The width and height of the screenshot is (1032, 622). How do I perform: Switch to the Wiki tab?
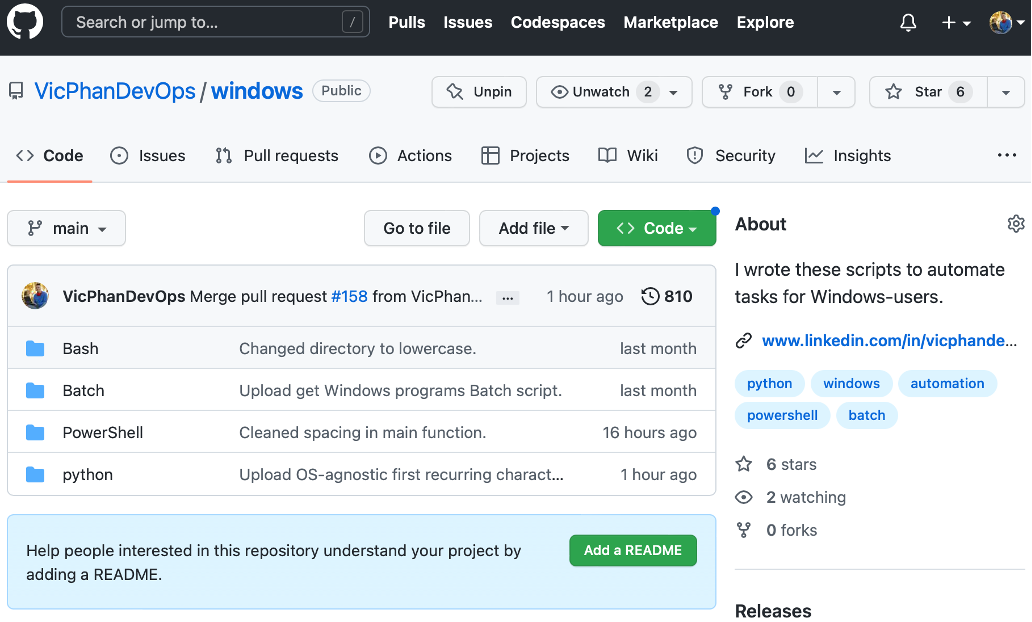[628, 156]
